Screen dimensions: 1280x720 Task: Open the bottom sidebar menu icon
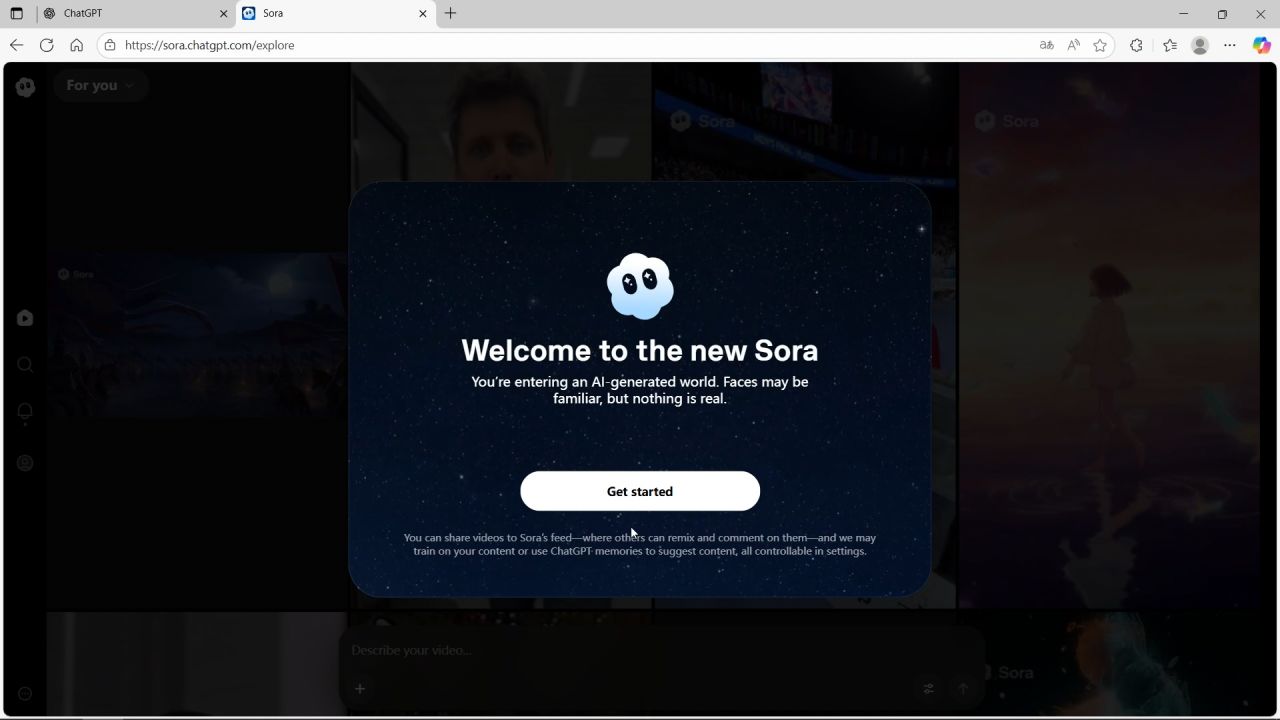[25, 693]
